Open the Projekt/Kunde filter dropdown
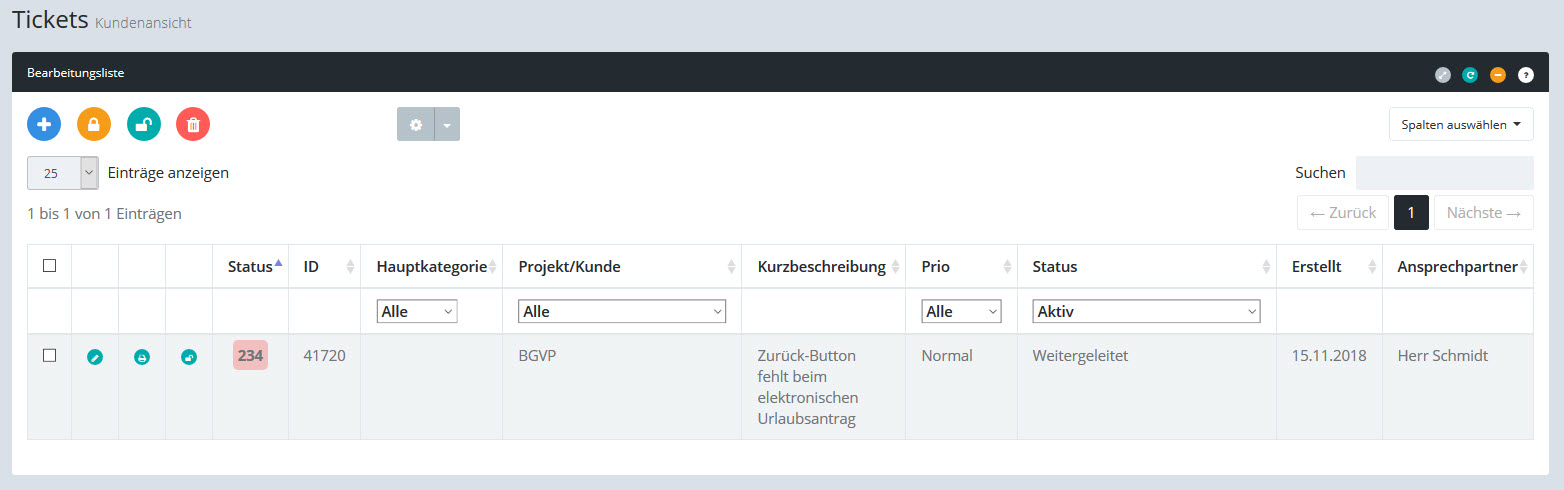1564x490 pixels. point(622,312)
